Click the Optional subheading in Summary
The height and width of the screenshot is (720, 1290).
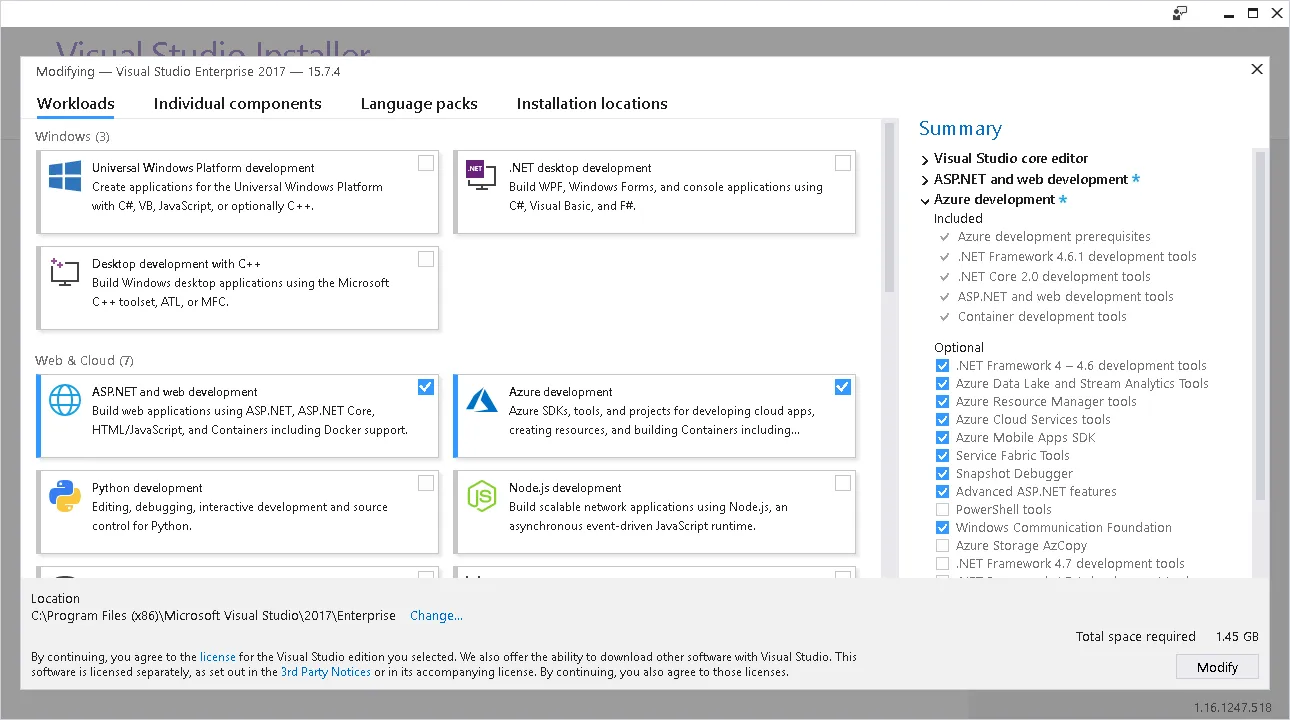tap(959, 348)
